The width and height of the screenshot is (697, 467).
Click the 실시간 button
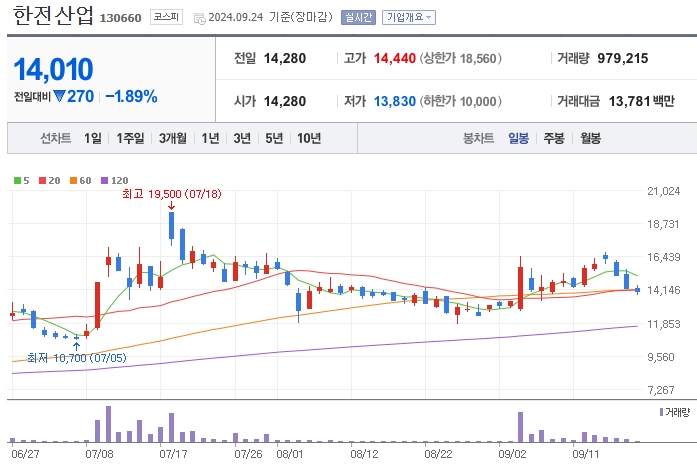[358, 17]
